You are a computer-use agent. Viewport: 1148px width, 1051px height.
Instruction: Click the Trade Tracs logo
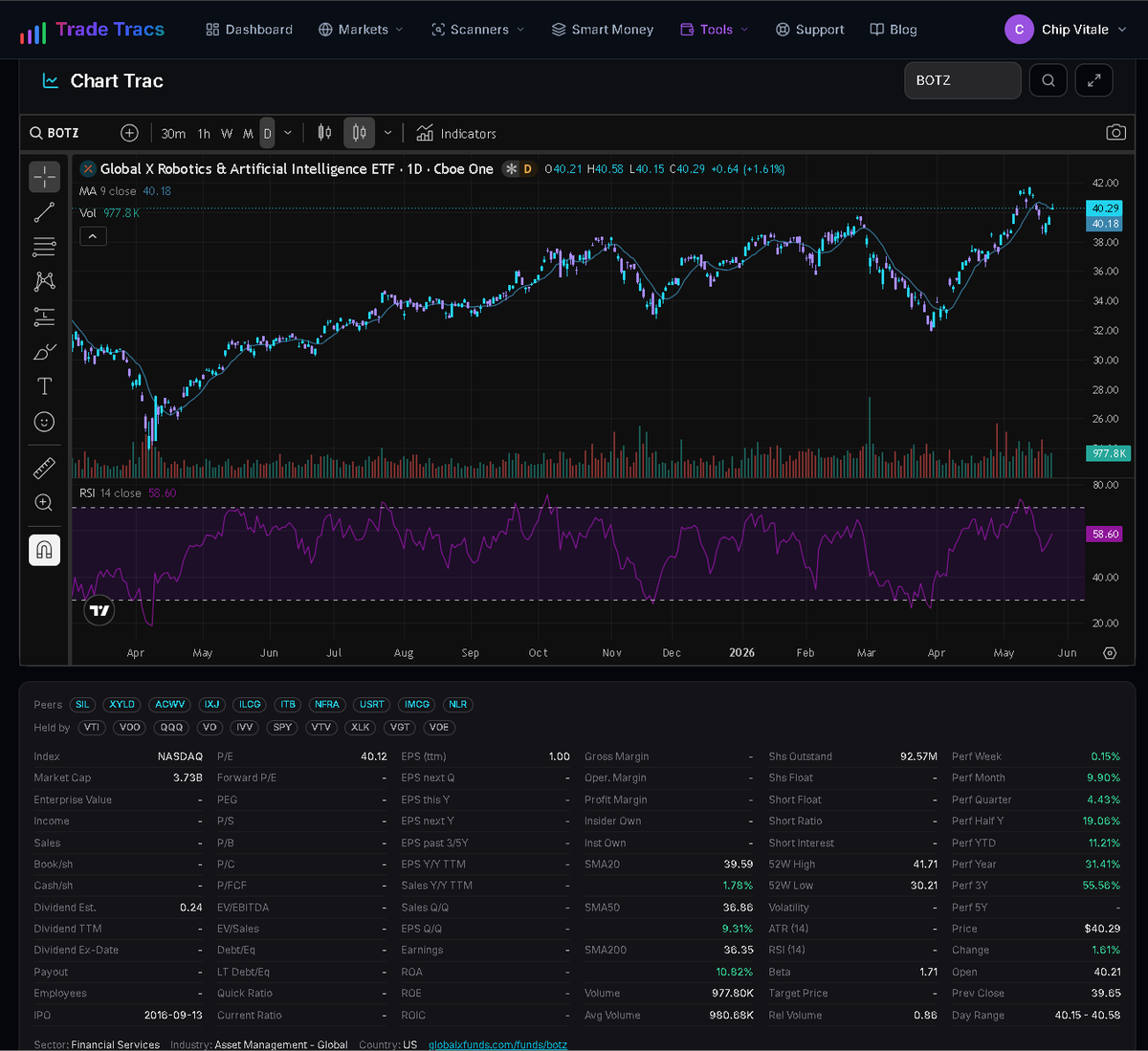(x=92, y=30)
